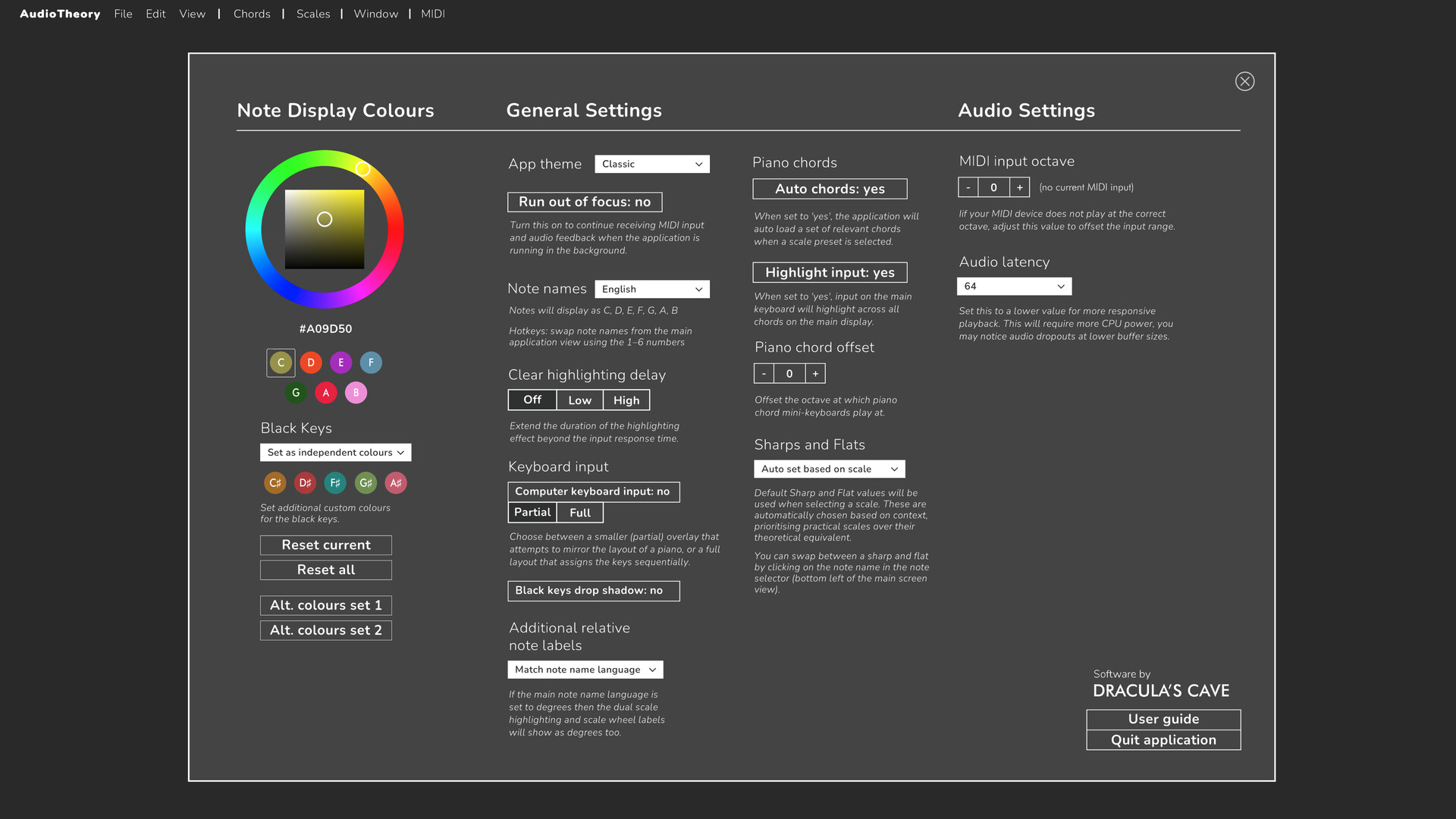Click the Reset all button
1456x819 pixels.
coord(325,570)
